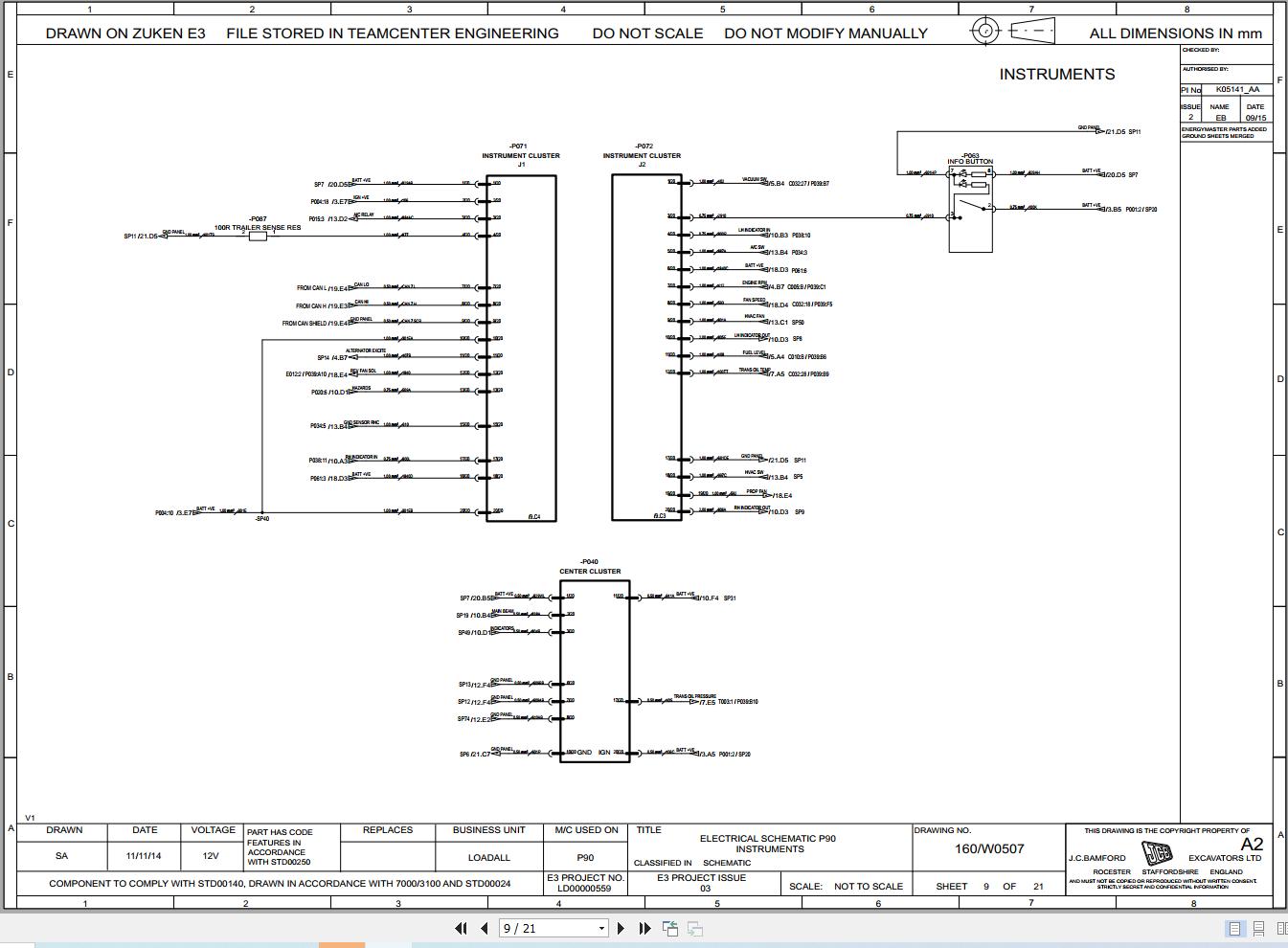Go back one page with the previous arrow
1288x948 pixels.
tap(484, 928)
